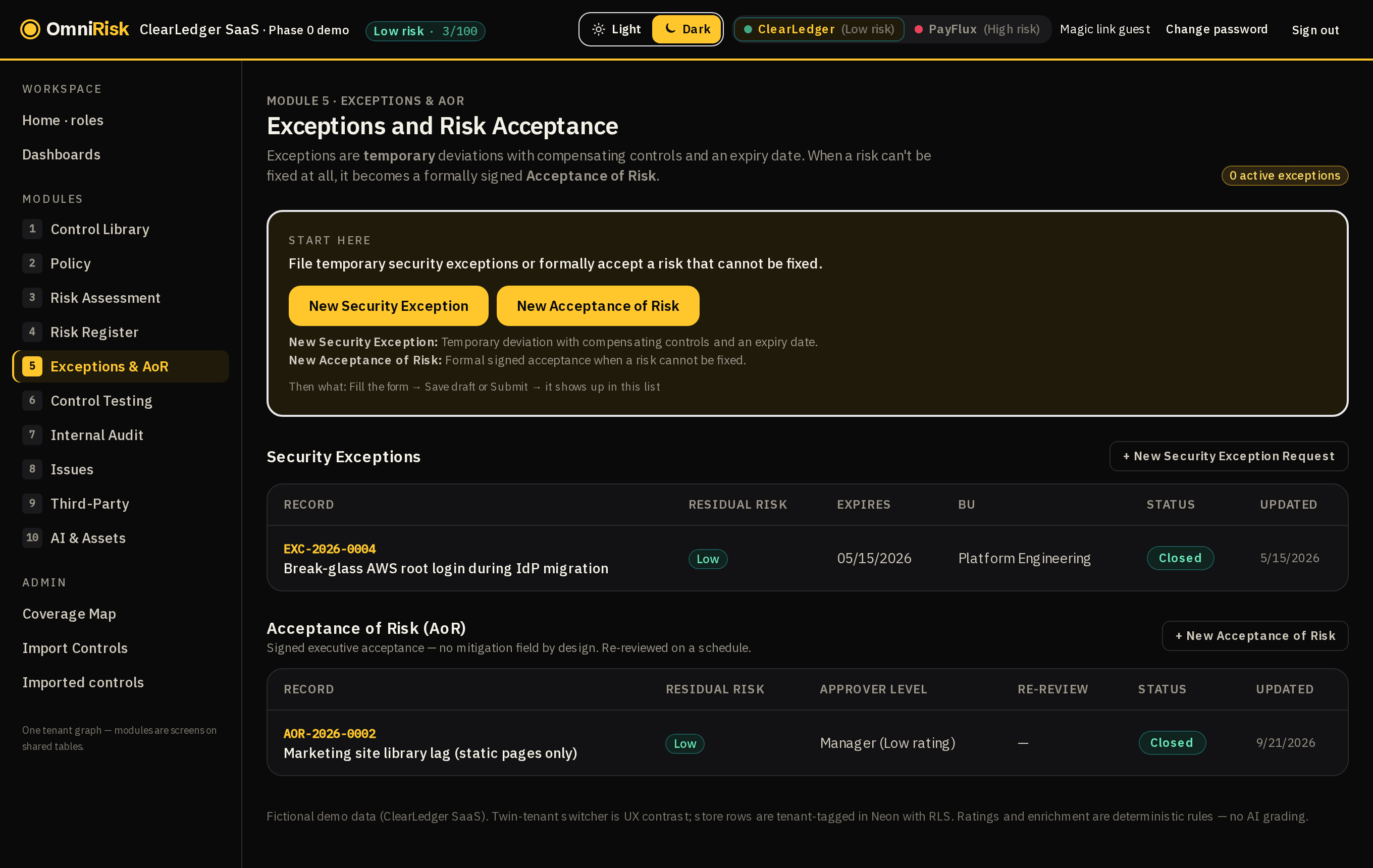This screenshot has width=1373, height=868.
Task: Click Change password
Action: coord(1216,29)
